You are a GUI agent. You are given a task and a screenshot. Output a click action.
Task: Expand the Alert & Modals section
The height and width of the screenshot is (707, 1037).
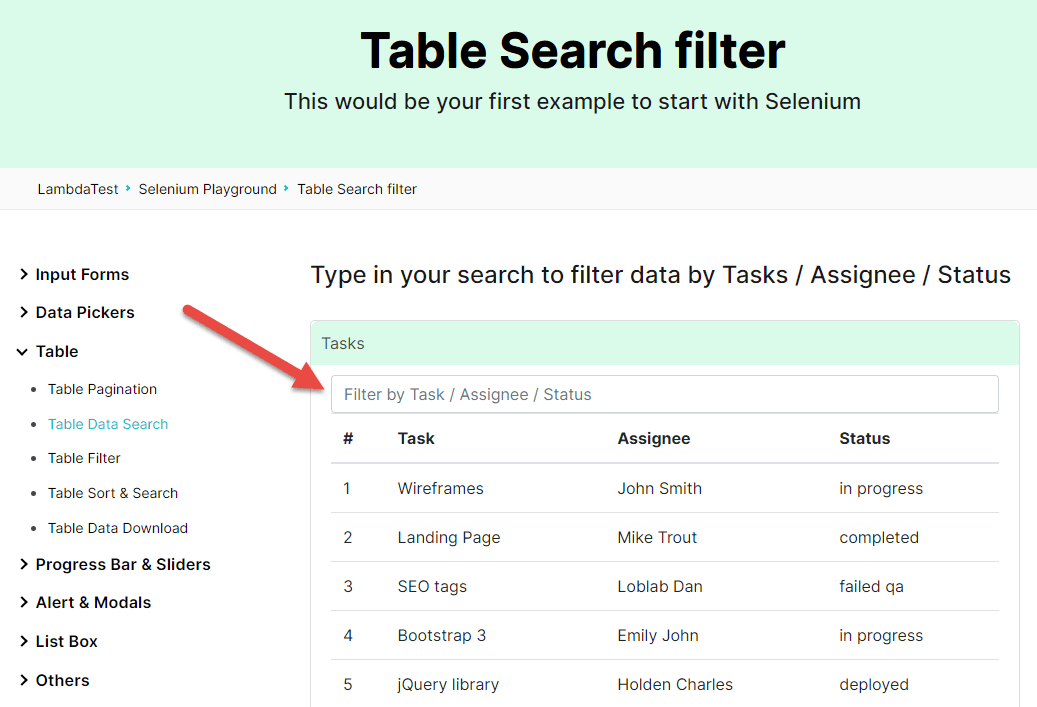pyautogui.click(x=93, y=602)
